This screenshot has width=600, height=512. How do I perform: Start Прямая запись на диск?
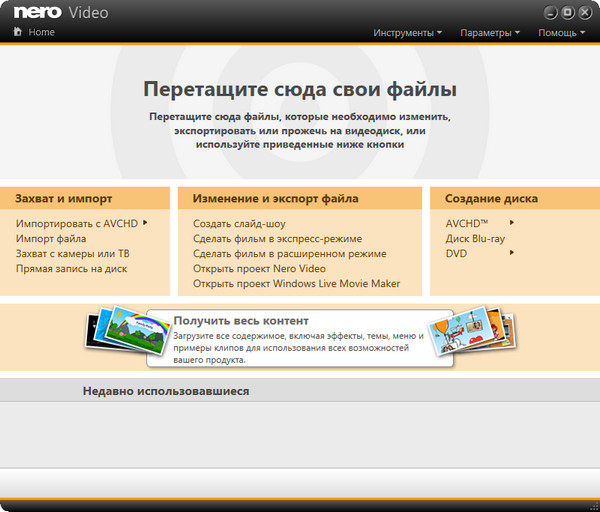tap(72, 269)
